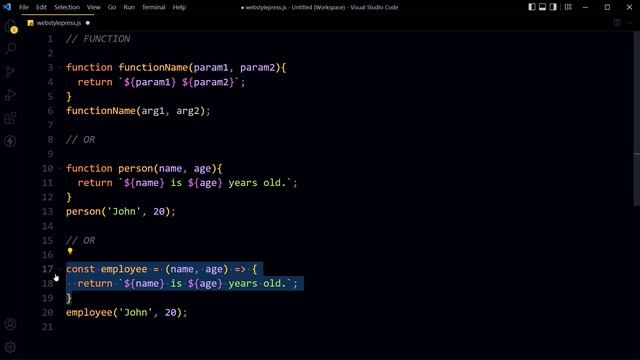Screen dimensions: 640x360
Task: Click 'const' keyword on line 17
Action: click(x=80, y=269)
